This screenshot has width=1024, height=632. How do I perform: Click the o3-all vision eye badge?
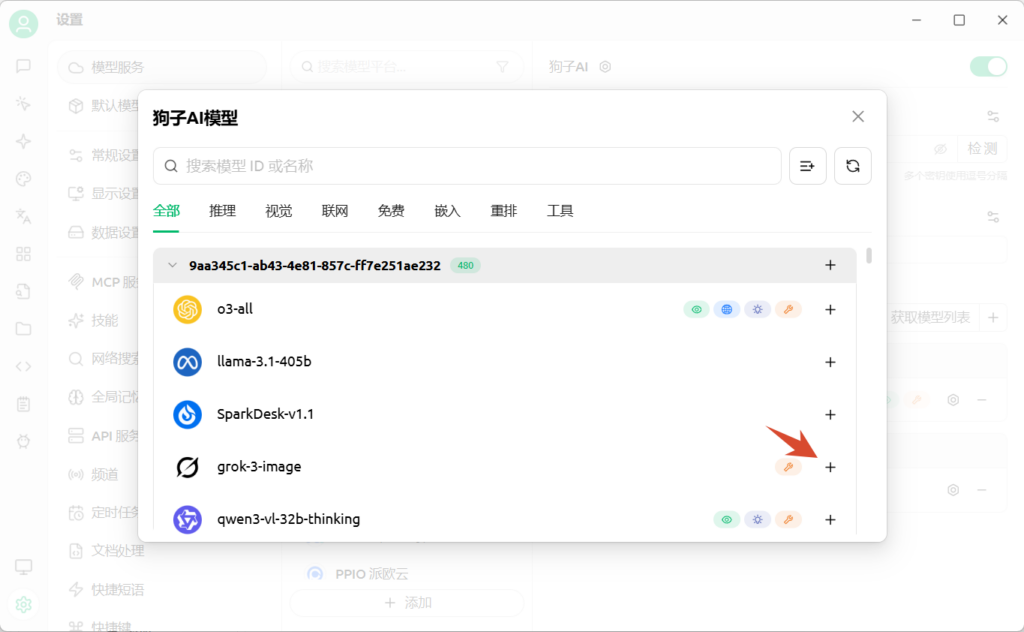tap(696, 309)
